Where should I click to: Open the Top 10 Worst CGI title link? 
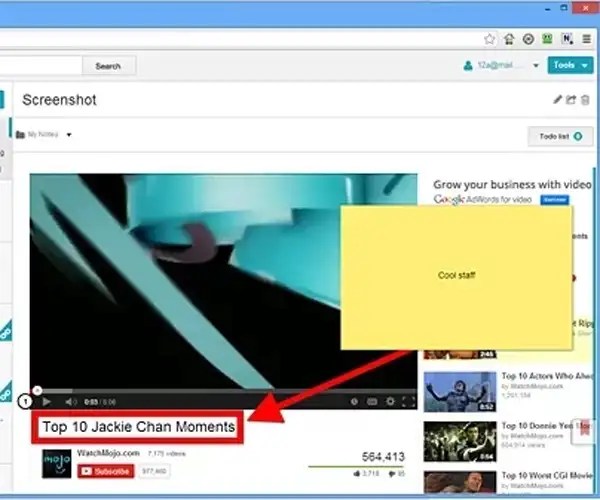[547, 476]
